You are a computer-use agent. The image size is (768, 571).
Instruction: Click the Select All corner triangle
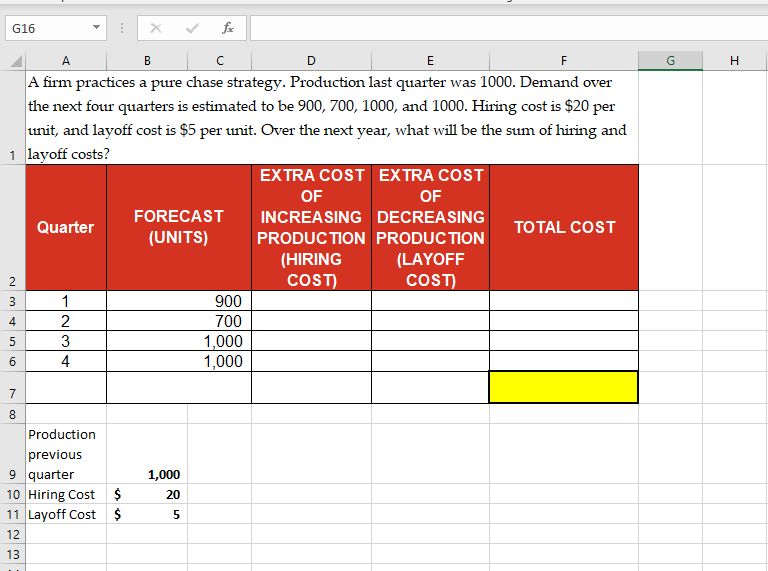(16, 61)
